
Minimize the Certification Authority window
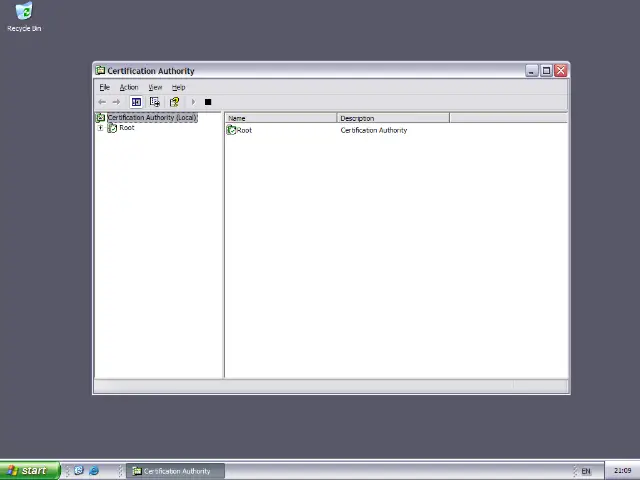[531, 71]
